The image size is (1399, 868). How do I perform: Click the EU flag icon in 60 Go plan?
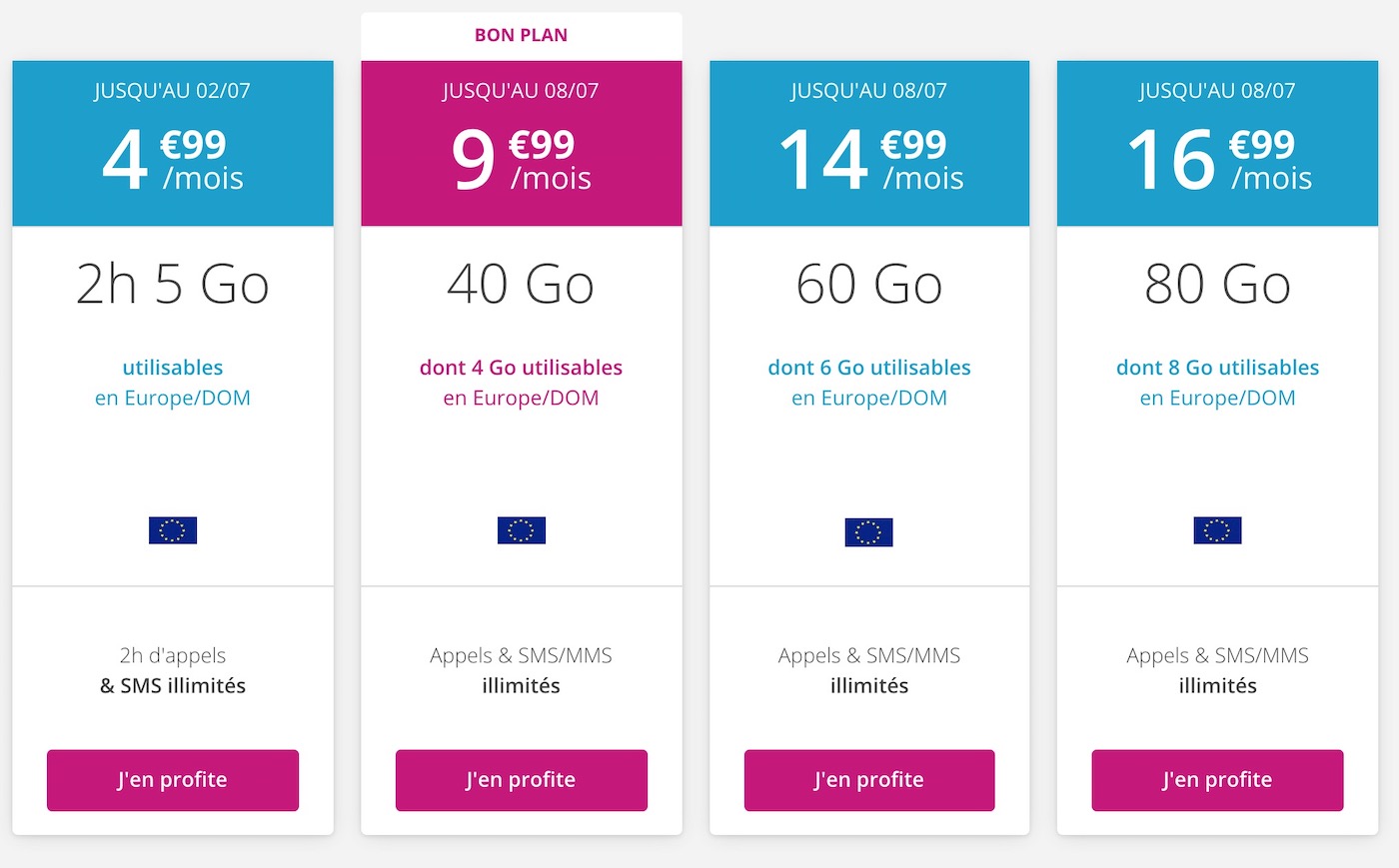[868, 532]
